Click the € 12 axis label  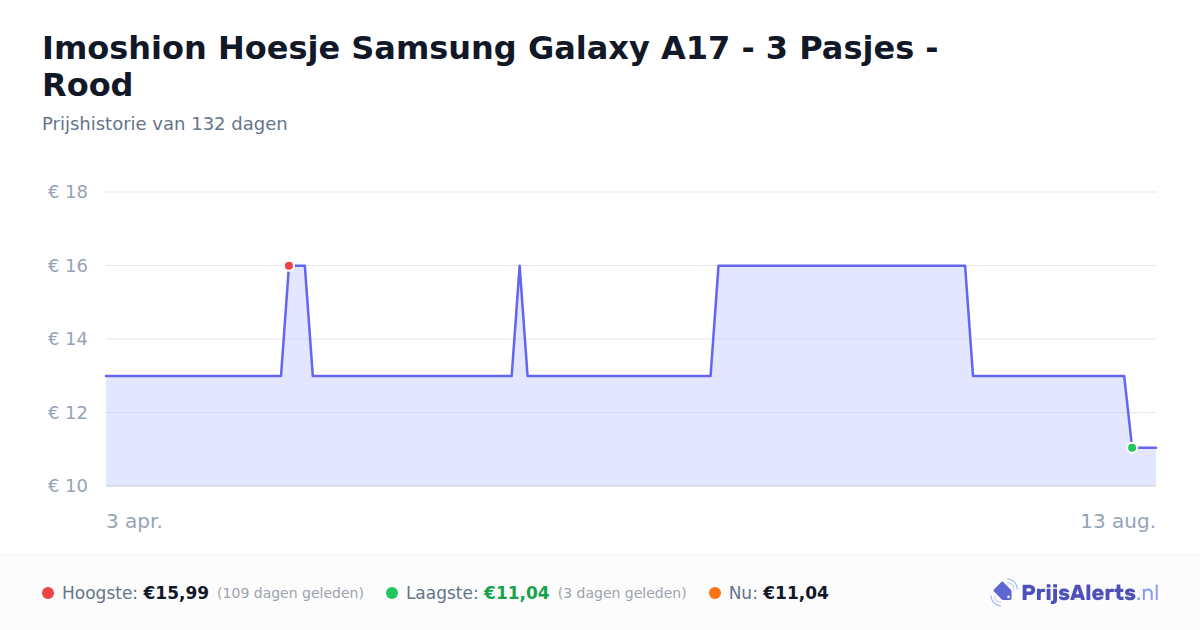(x=68, y=413)
